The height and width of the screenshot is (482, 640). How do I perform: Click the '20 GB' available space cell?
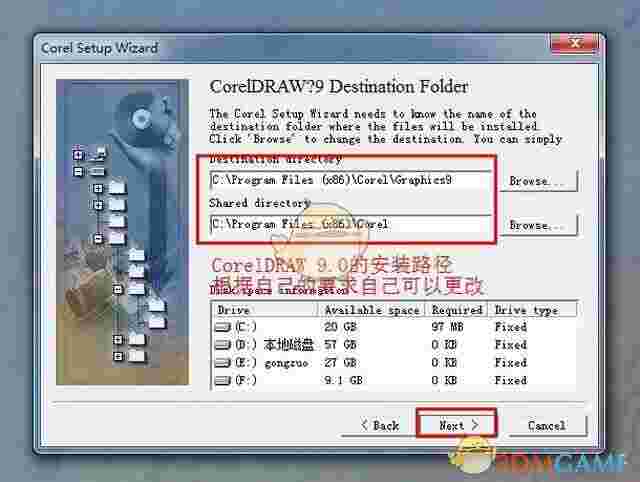340,327
